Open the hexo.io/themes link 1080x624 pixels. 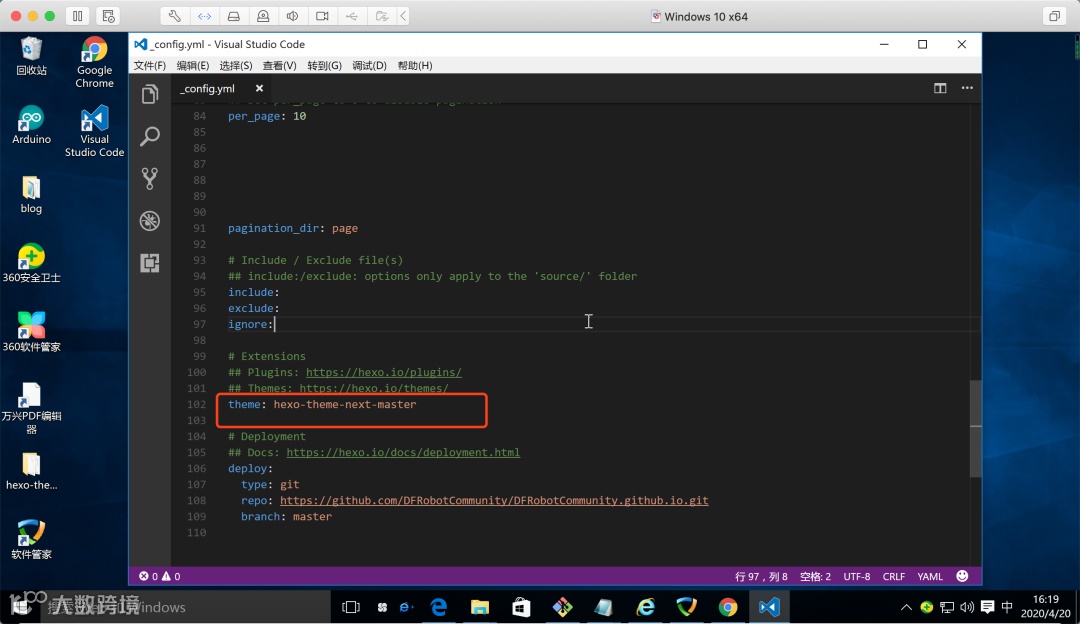(373, 388)
